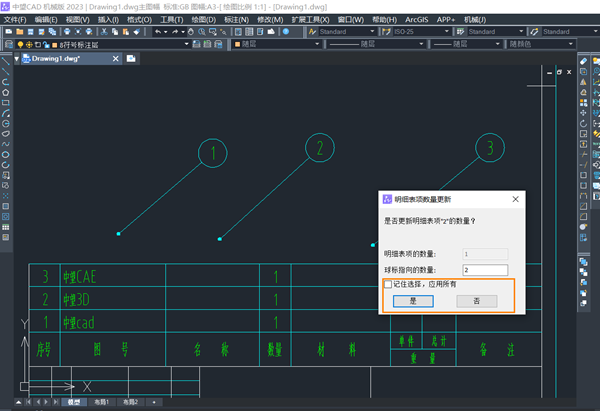Check the 记住选择，应用所有 checkbox
The width and height of the screenshot is (600, 411).
pyautogui.click(x=388, y=284)
